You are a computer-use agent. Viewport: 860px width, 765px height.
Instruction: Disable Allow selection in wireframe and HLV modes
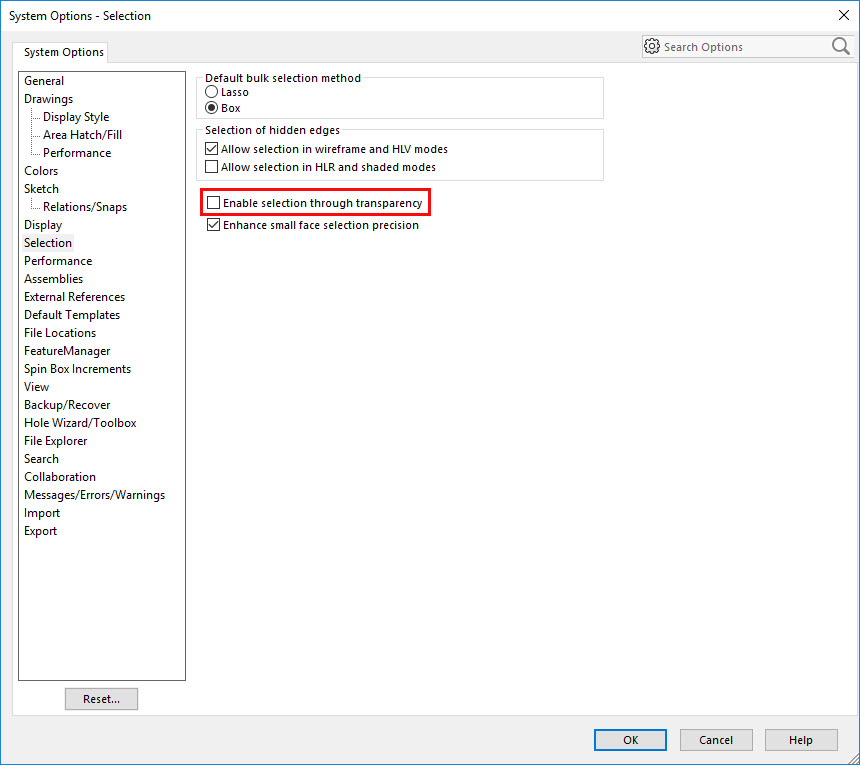tap(214, 148)
